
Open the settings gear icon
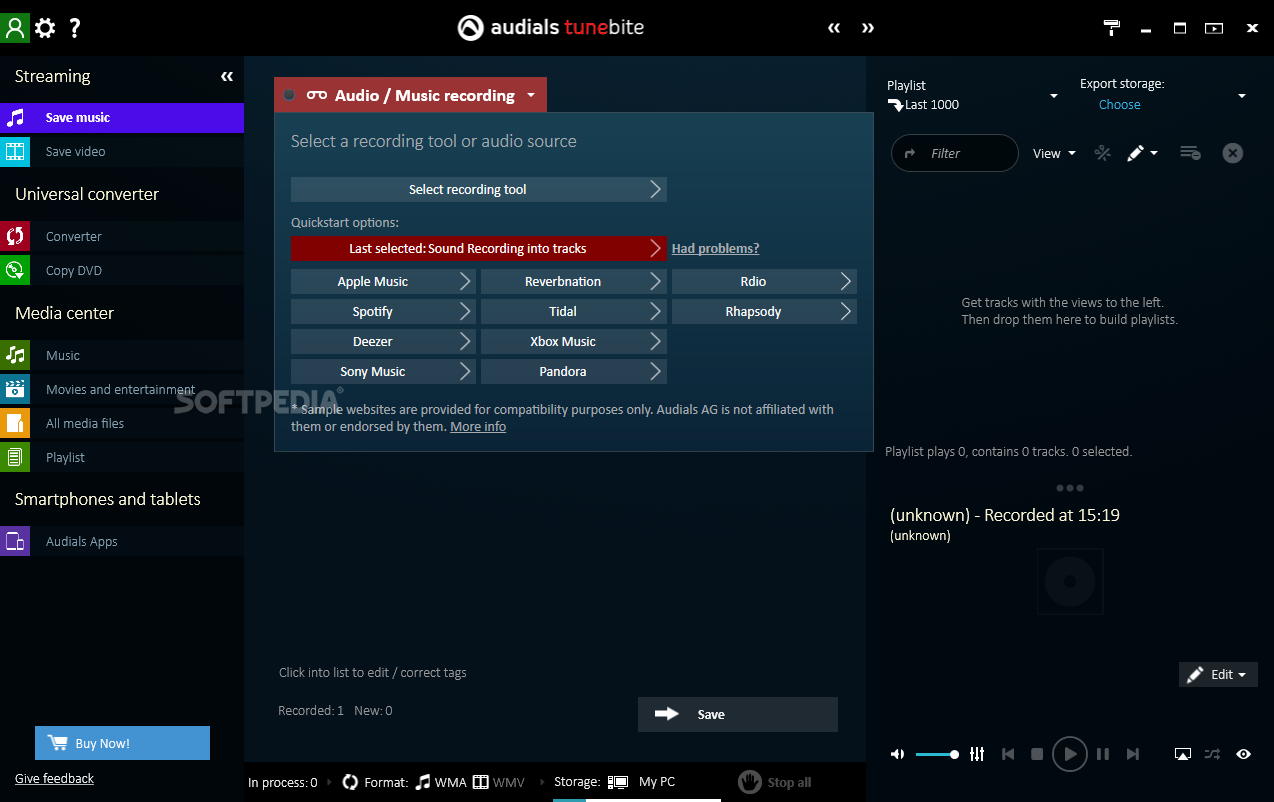(45, 28)
